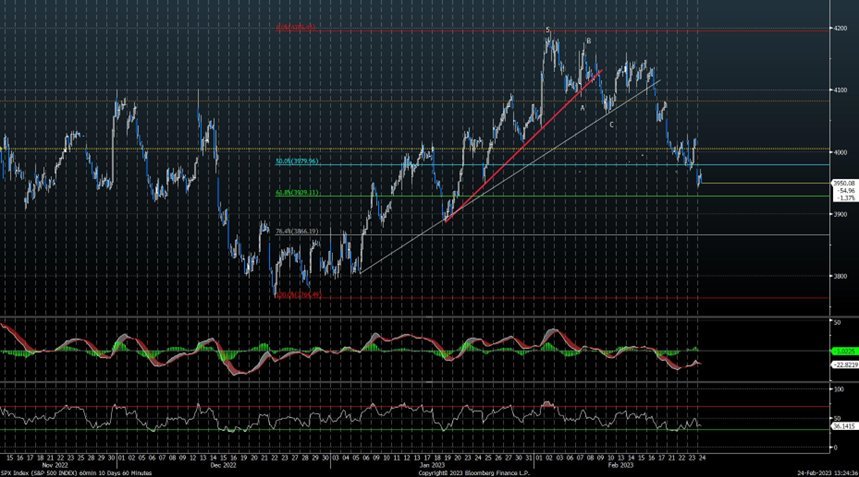Click the RSI value tag 36.1415
This screenshot has height=477, width=859.
click(x=845, y=426)
